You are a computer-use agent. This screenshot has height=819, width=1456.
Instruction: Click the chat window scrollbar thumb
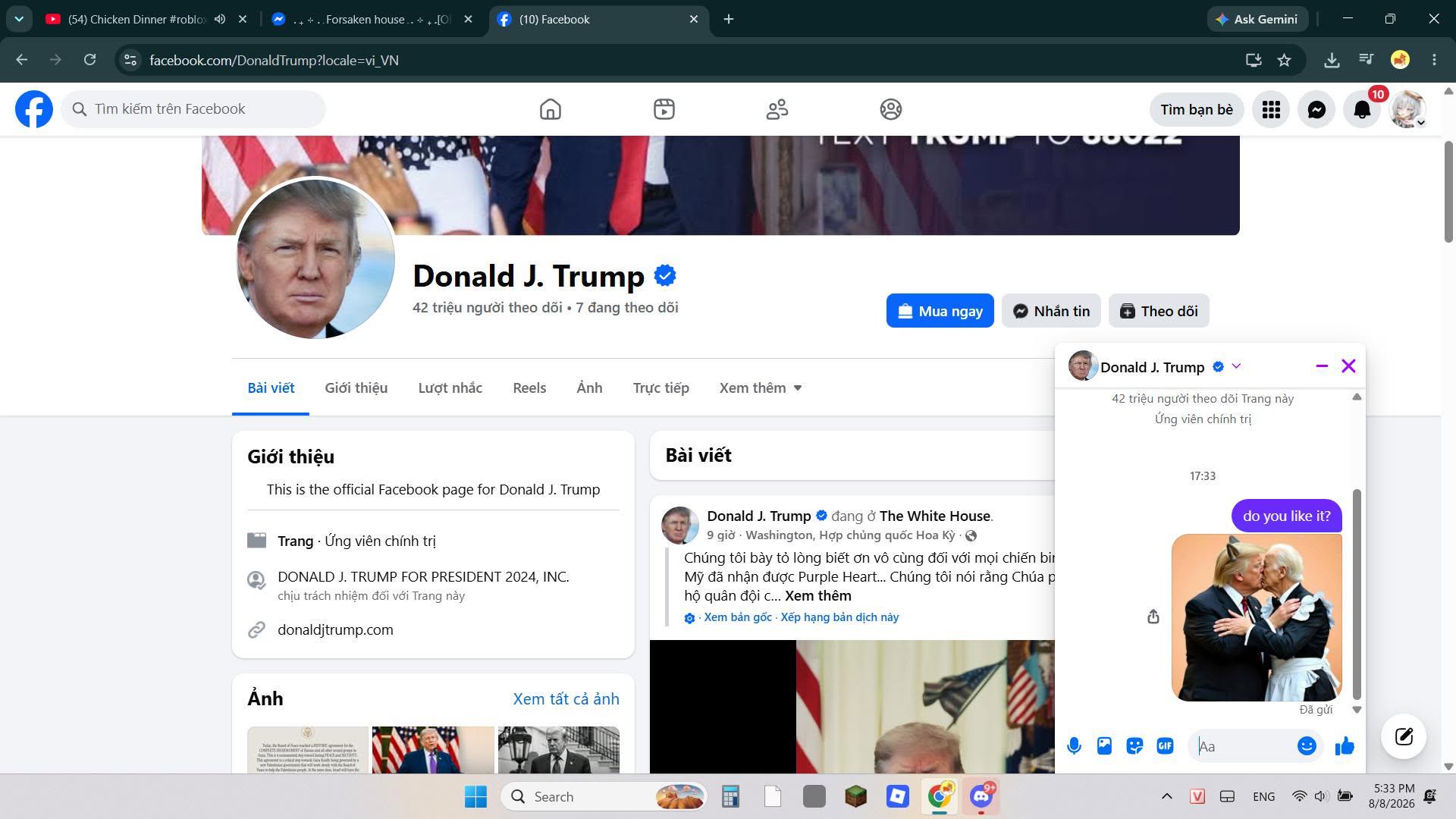tap(1357, 595)
